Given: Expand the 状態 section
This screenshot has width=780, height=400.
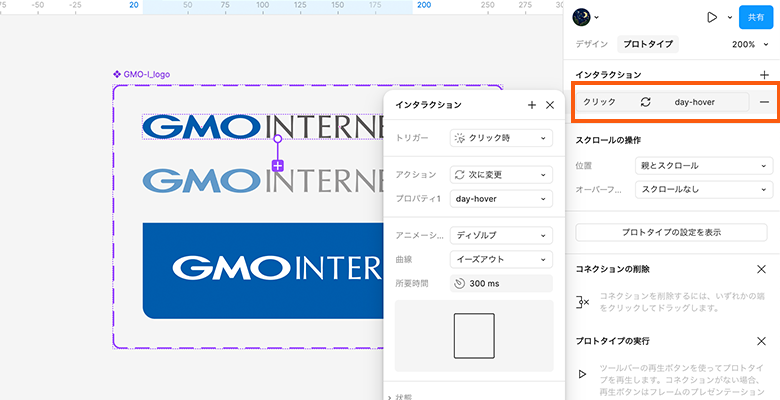Looking at the screenshot, I should click(400, 398).
